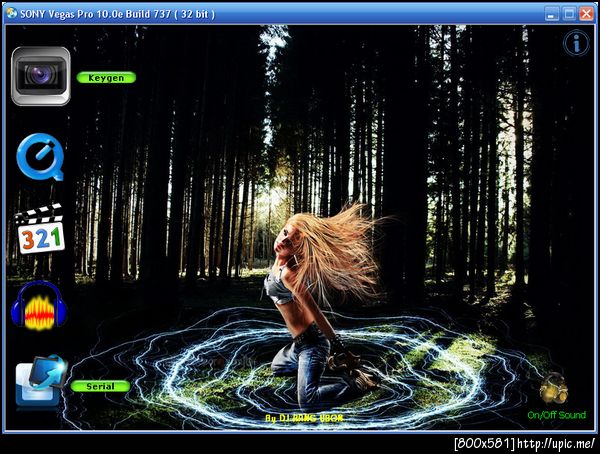Toggle sound with the golden headphones icon

(553, 388)
